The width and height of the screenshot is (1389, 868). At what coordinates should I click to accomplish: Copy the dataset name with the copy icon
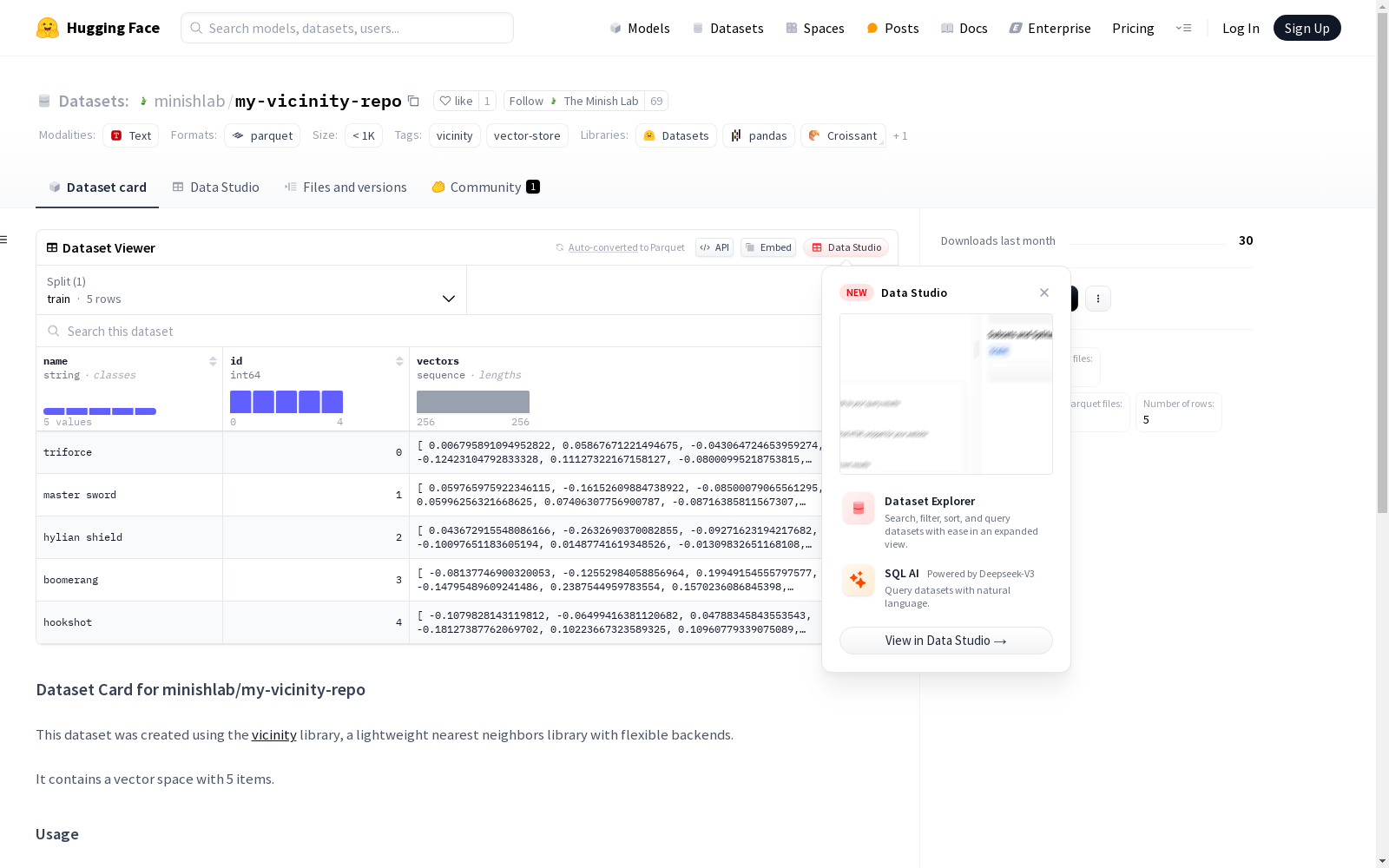(x=414, y=101)
